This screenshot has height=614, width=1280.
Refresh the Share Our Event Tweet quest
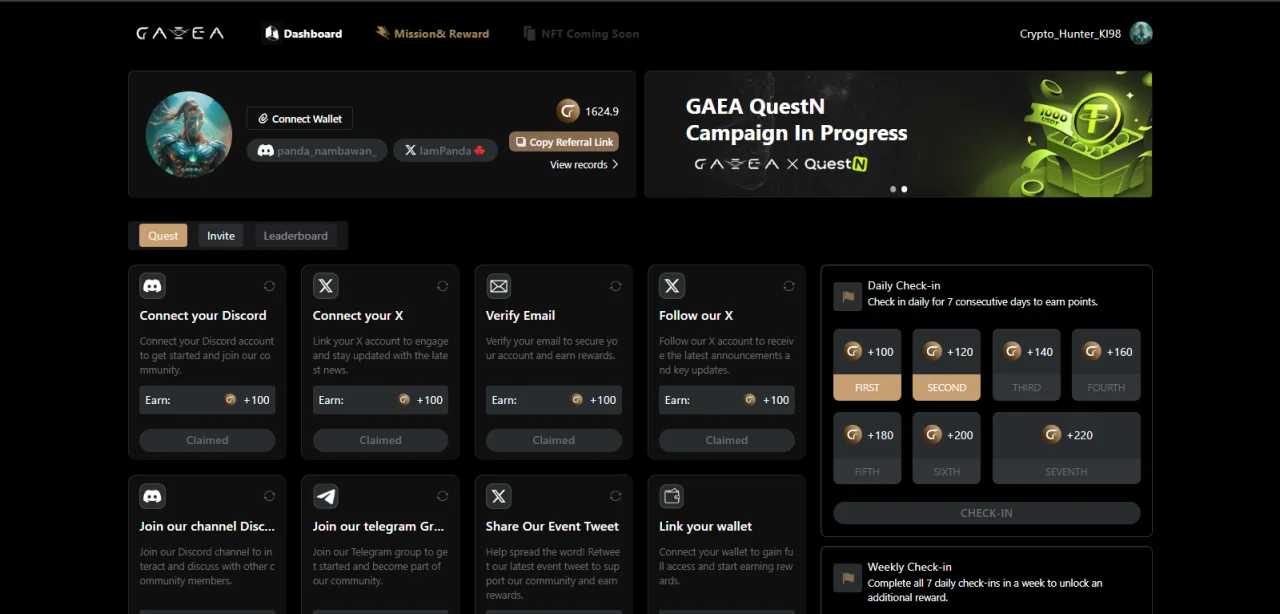[x=615, y=496]
